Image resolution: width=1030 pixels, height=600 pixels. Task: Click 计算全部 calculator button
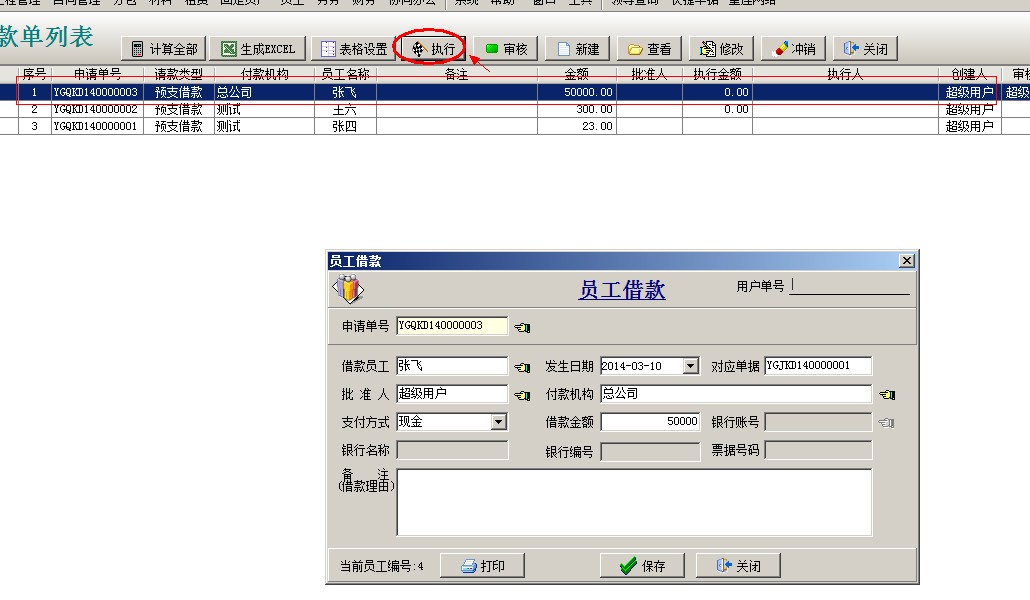[x=164, y=49]
